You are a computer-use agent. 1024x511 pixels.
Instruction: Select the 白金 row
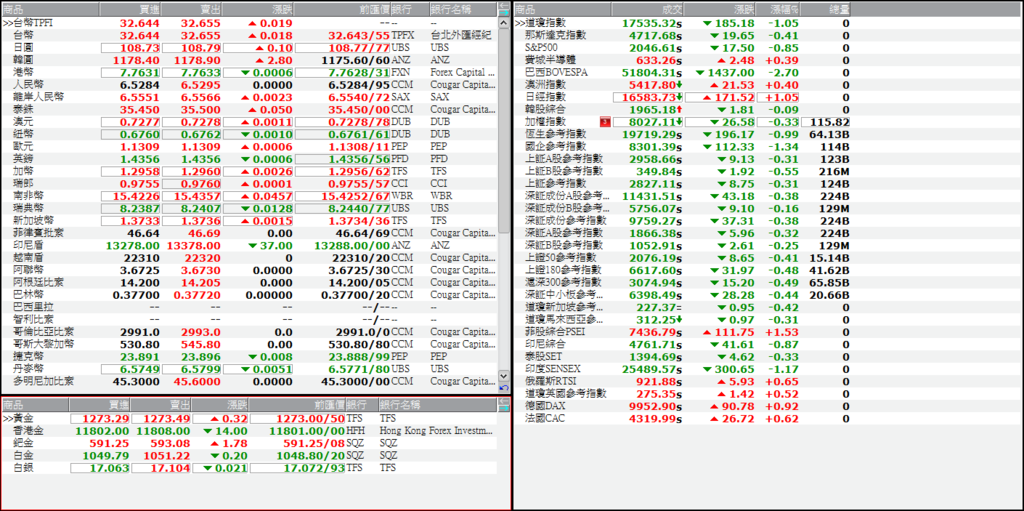pyautogui.click(x=249, y=455)
